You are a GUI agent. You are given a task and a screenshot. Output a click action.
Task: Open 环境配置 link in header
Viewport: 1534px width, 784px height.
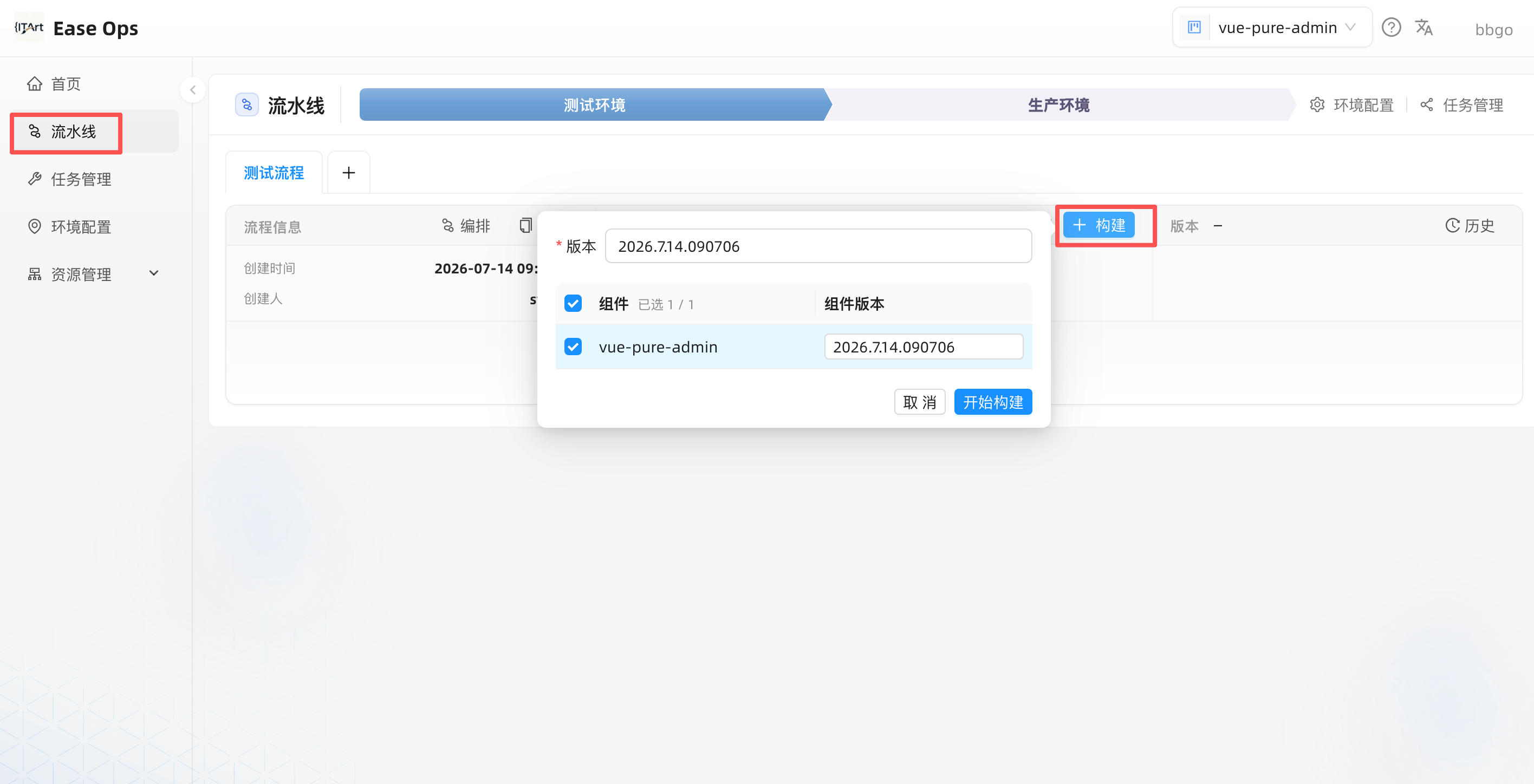tap(1352, 106)
